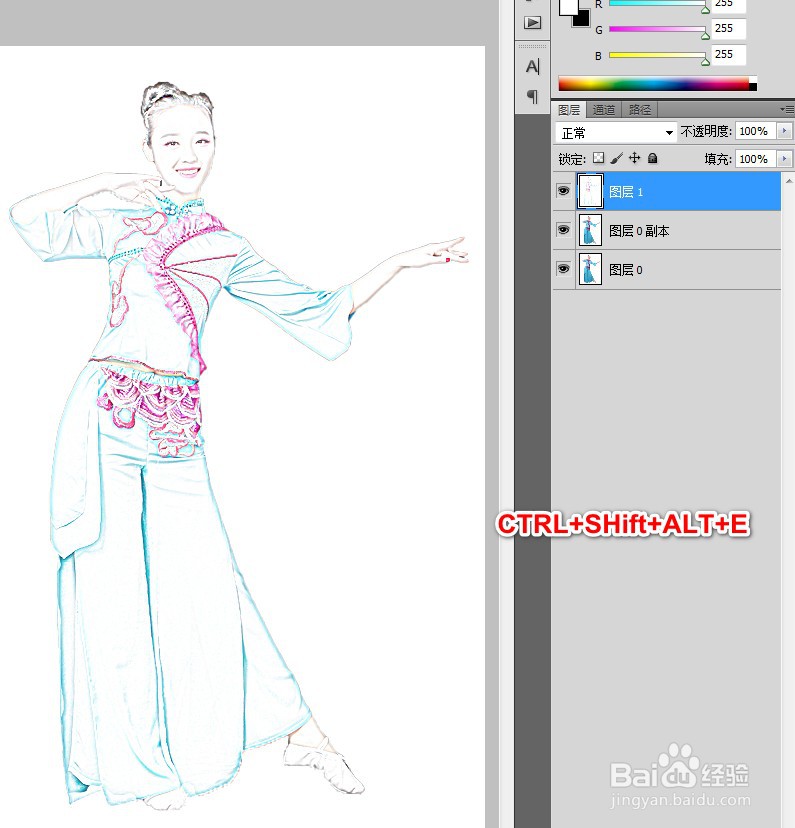The image size is (795, 828).
Task: Select the 图层 0 layer thumbnail
Action: [x=590, y=269]
